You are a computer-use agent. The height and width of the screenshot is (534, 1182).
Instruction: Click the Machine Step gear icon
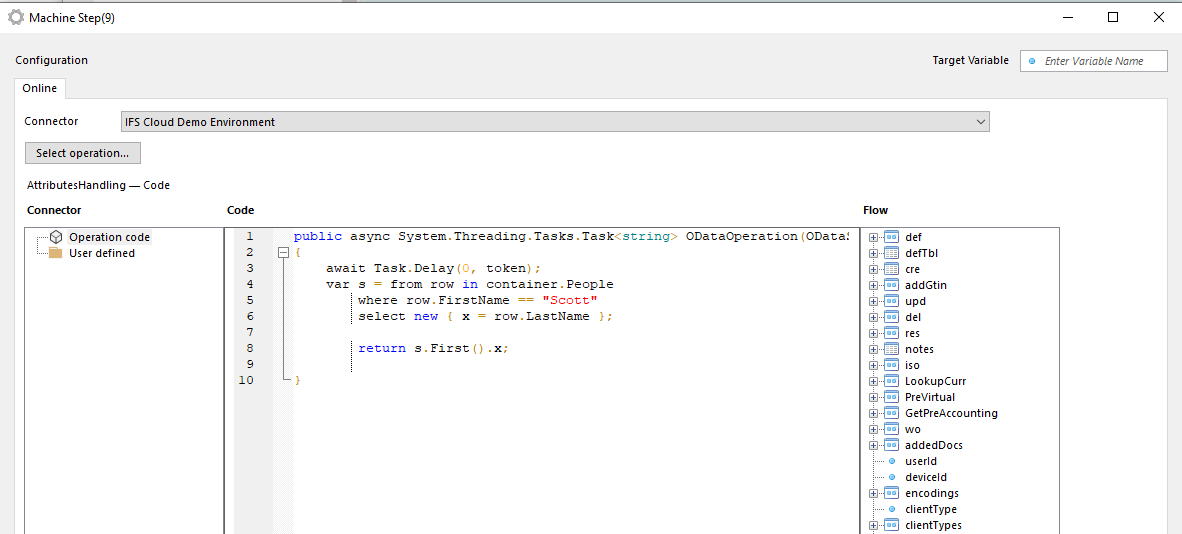[x=16, y=17]
